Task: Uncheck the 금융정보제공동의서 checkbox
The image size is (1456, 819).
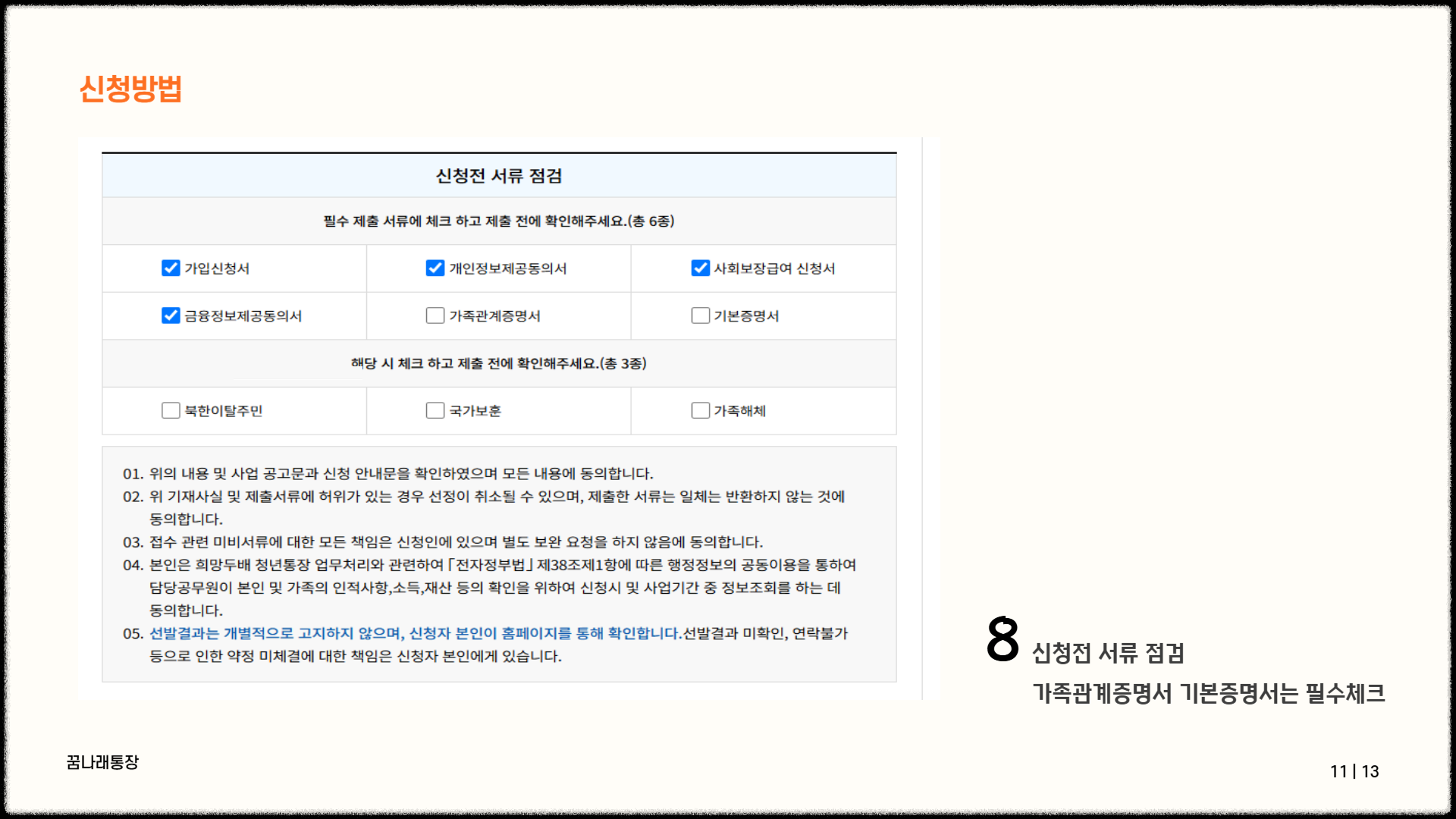Action: click(171, 315)
